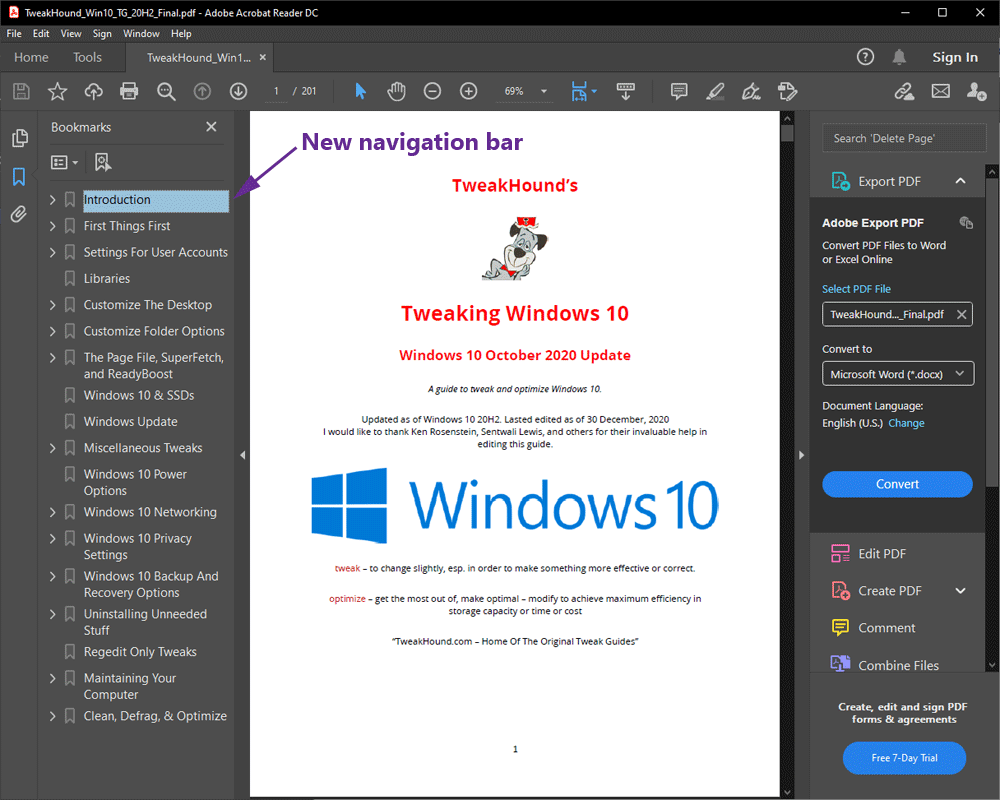This screenshot has height=800, width=1000.
Task: Add a sticky note comment
Action: click(x=679, y=91)
